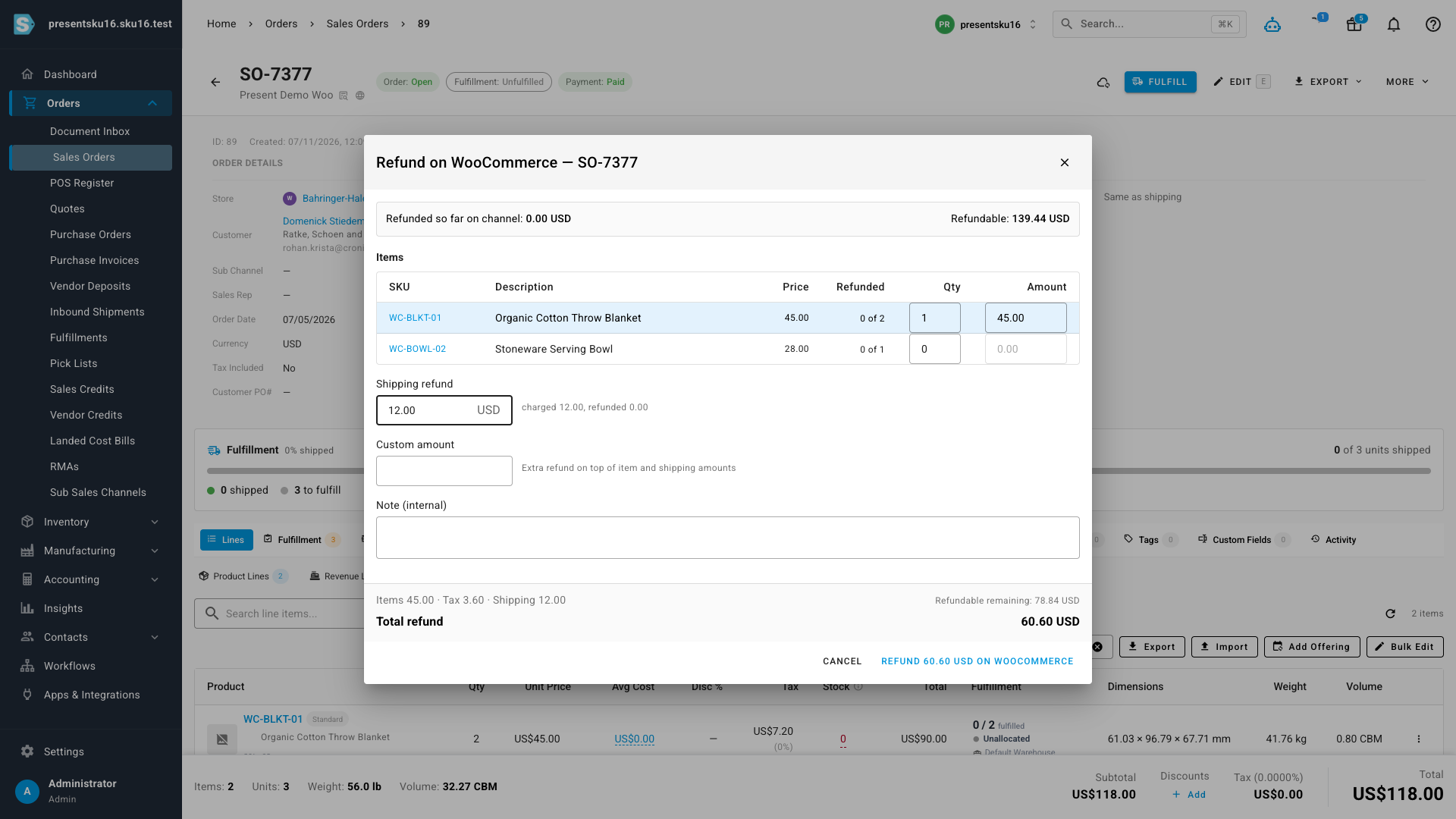Screen dimensions: 1456x819
Task: Click the Fulfill button
Action: (x=1160, y=82)
